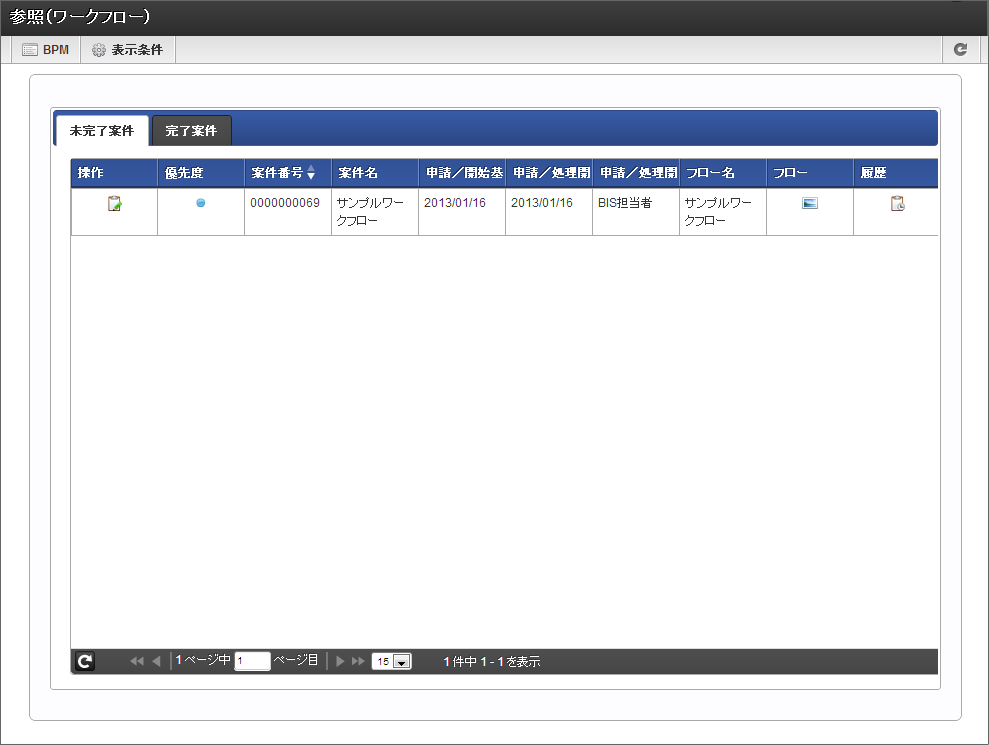
Task: Click the フロー column header
Action: [811, 173]
